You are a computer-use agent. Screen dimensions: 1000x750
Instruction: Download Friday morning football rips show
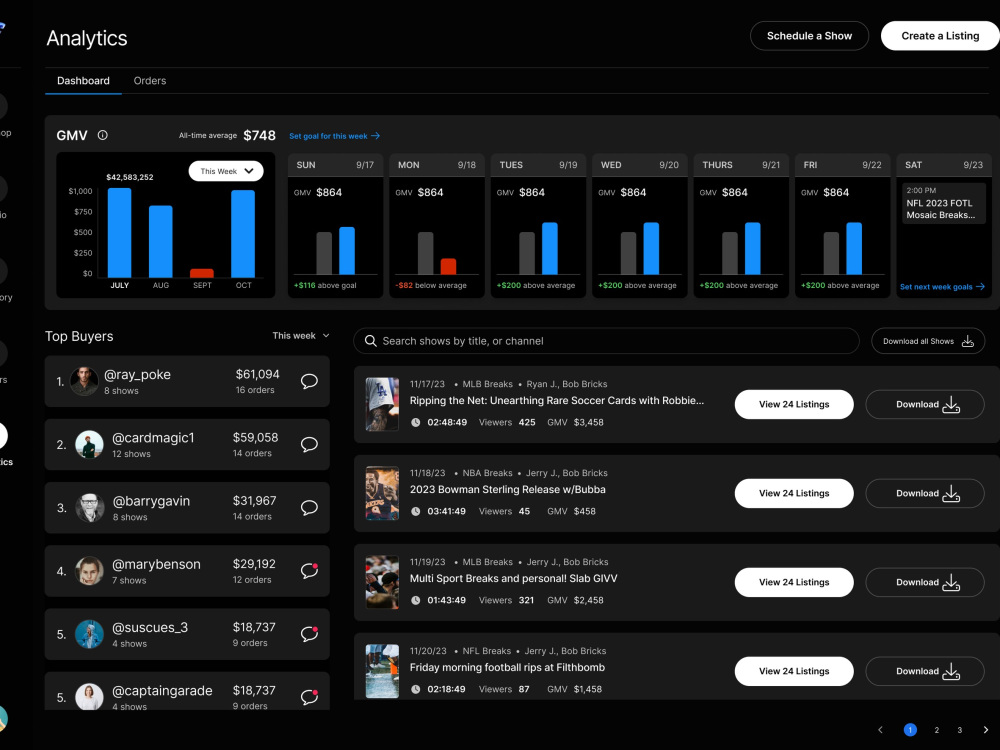pos(925,671)
